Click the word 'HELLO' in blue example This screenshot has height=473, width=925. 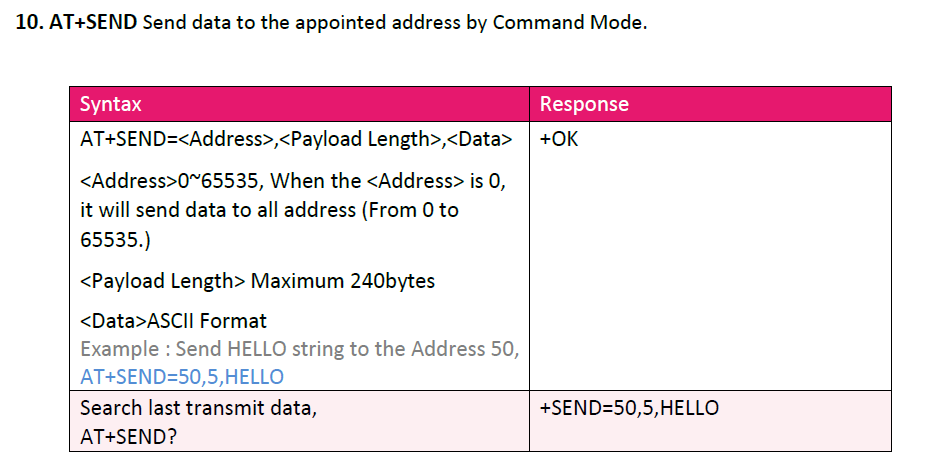point(254,377)
